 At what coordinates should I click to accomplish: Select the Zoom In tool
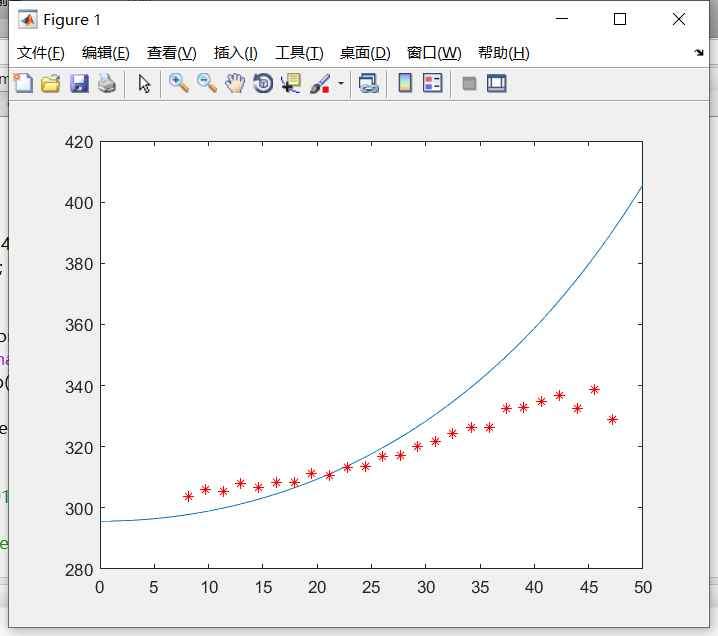(179, 84)
